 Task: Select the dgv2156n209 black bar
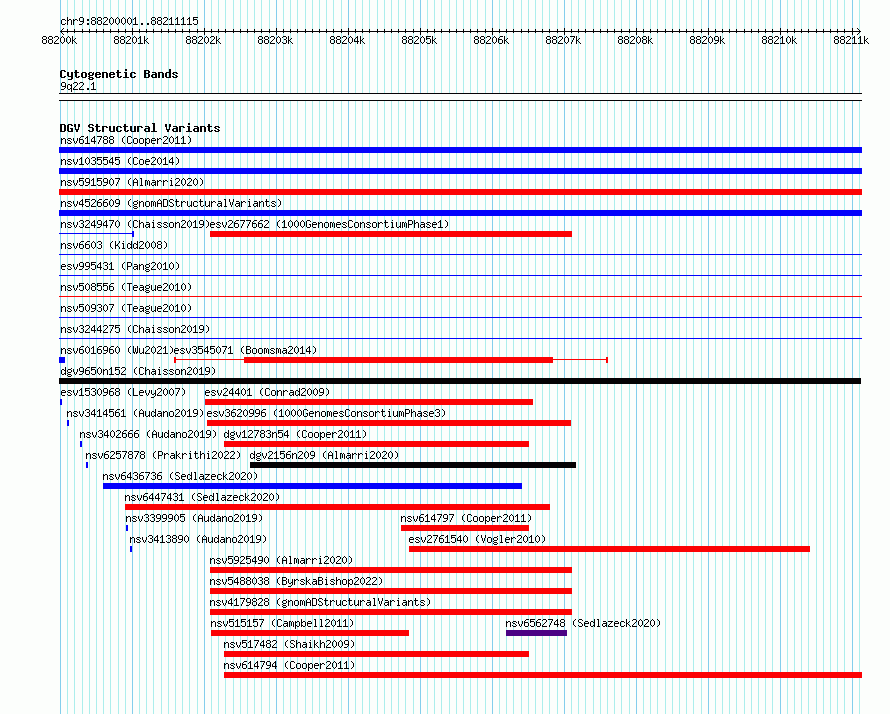click(413, 465)
